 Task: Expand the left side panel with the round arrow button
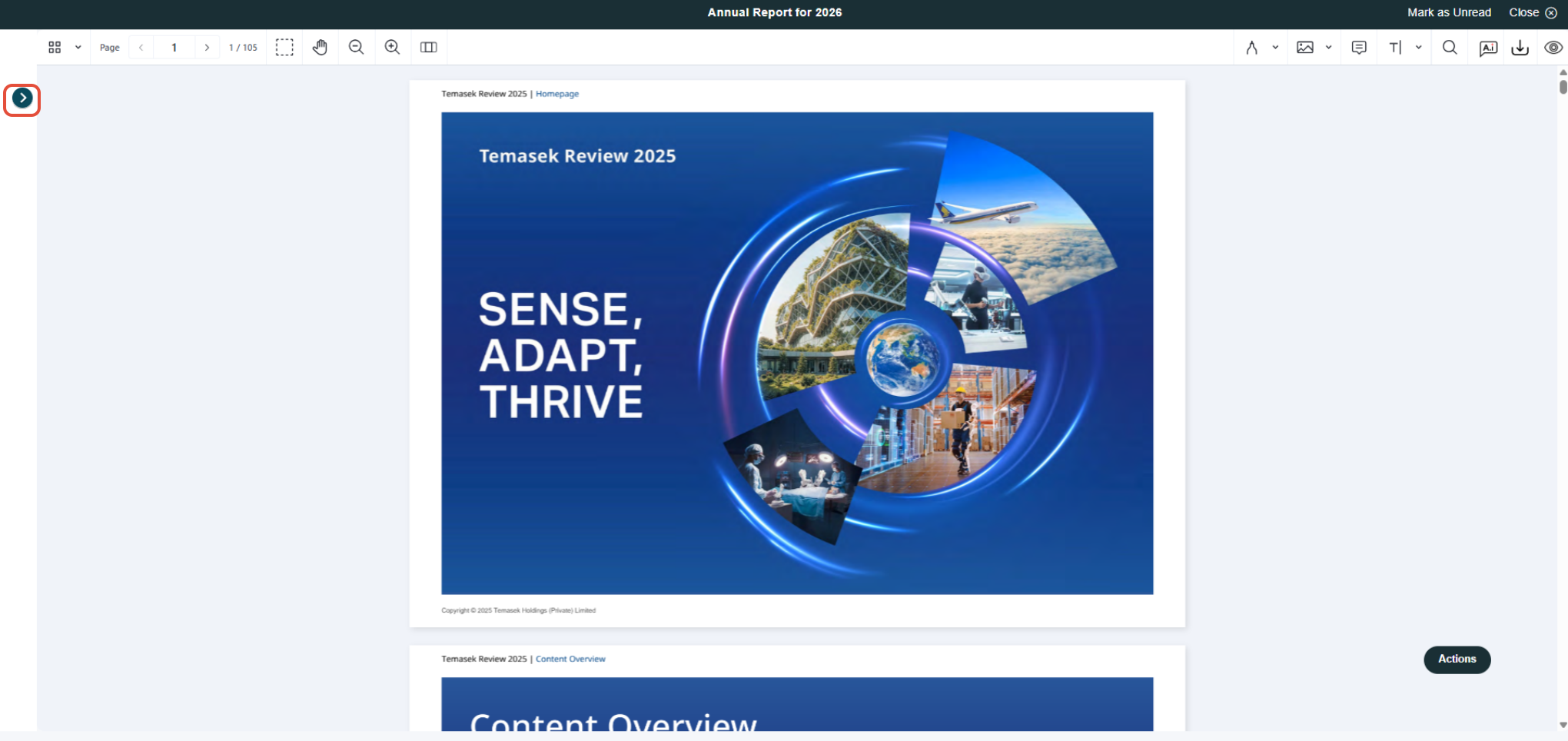(x=22, y=98)
